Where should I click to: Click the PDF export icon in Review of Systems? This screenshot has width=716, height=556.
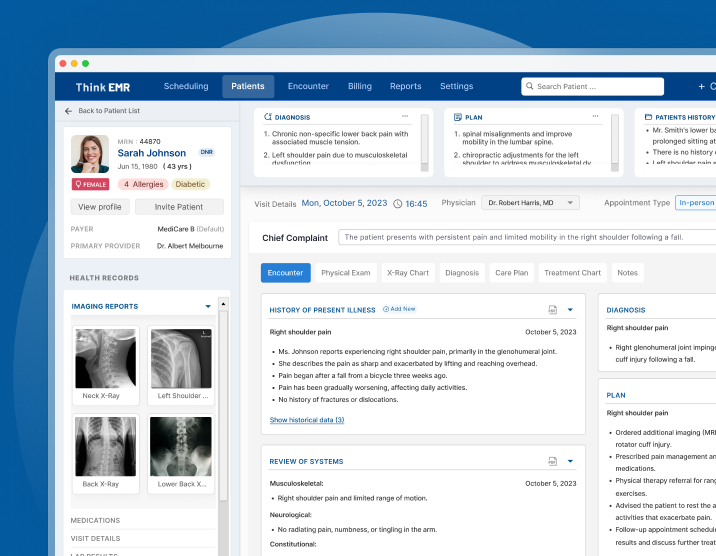click(552, 461)
